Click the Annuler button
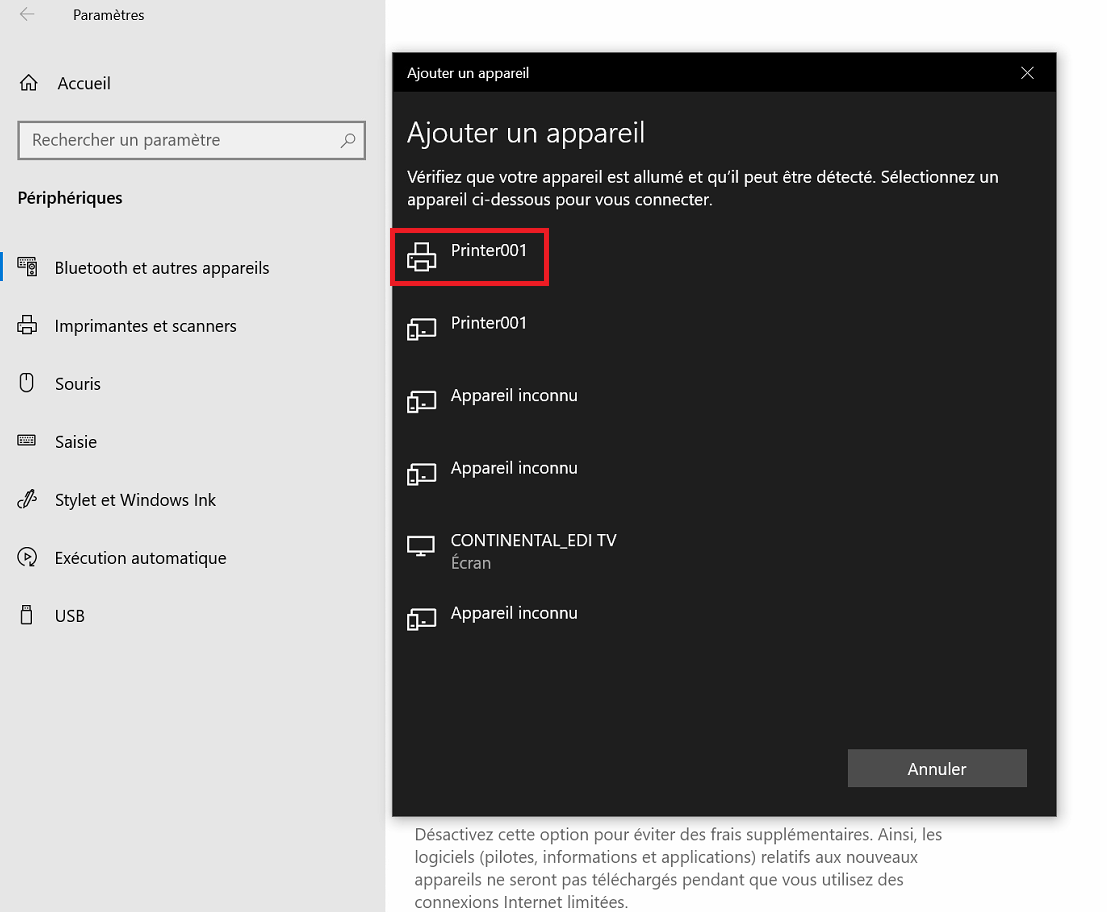The image size is (1107, 912). click(x=937, y=768)
